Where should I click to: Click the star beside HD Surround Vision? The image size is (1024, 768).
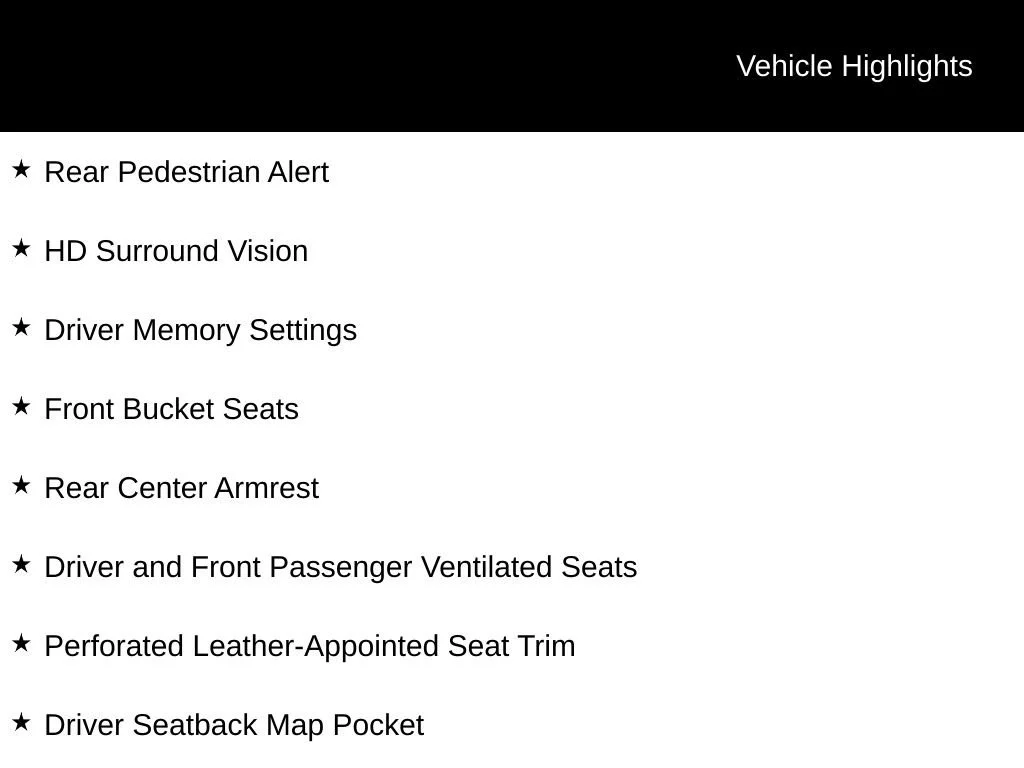pos(21,248)
